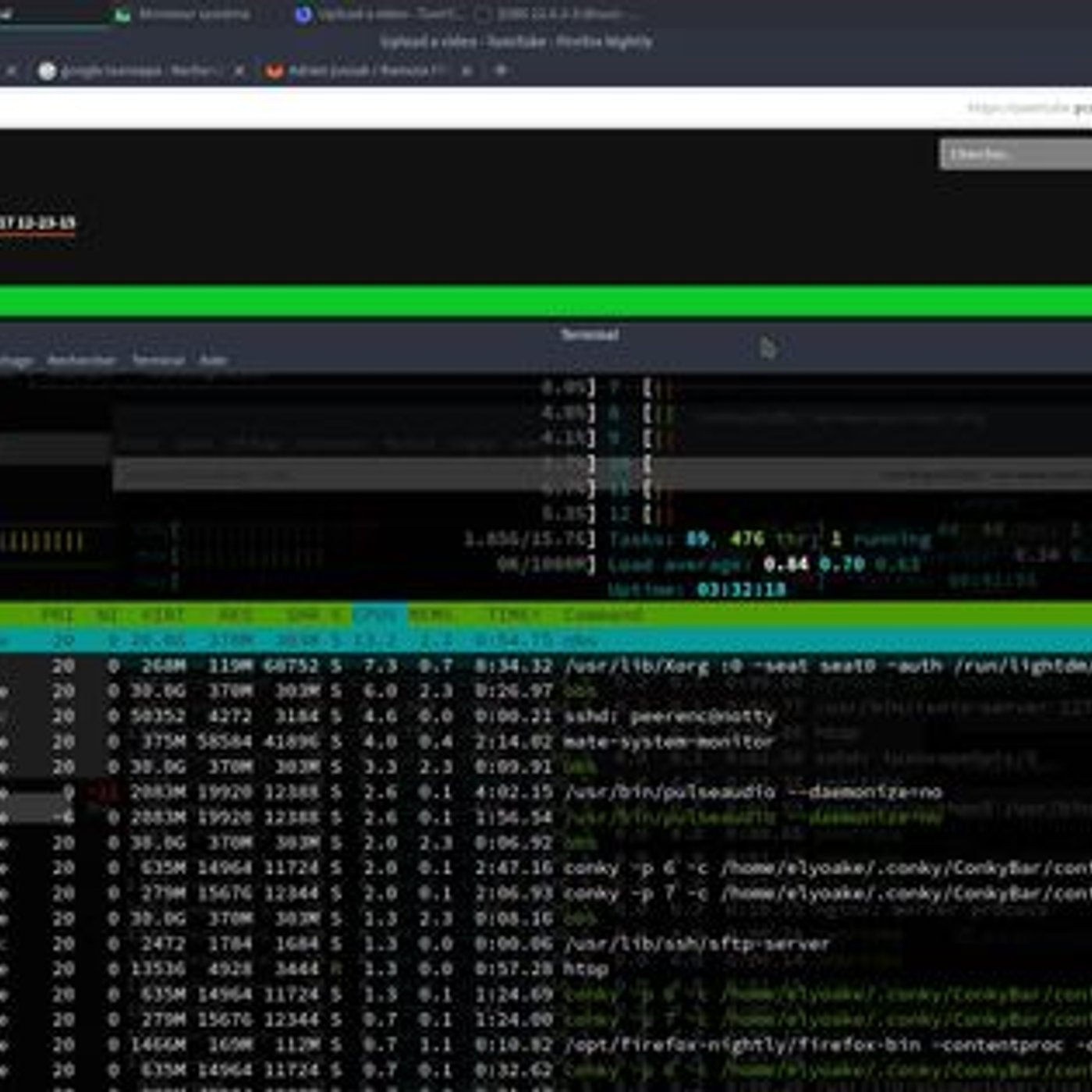This screenshot has width=1092, height=1092.
Task: Select the htop process row
Action: pos(546,969)
